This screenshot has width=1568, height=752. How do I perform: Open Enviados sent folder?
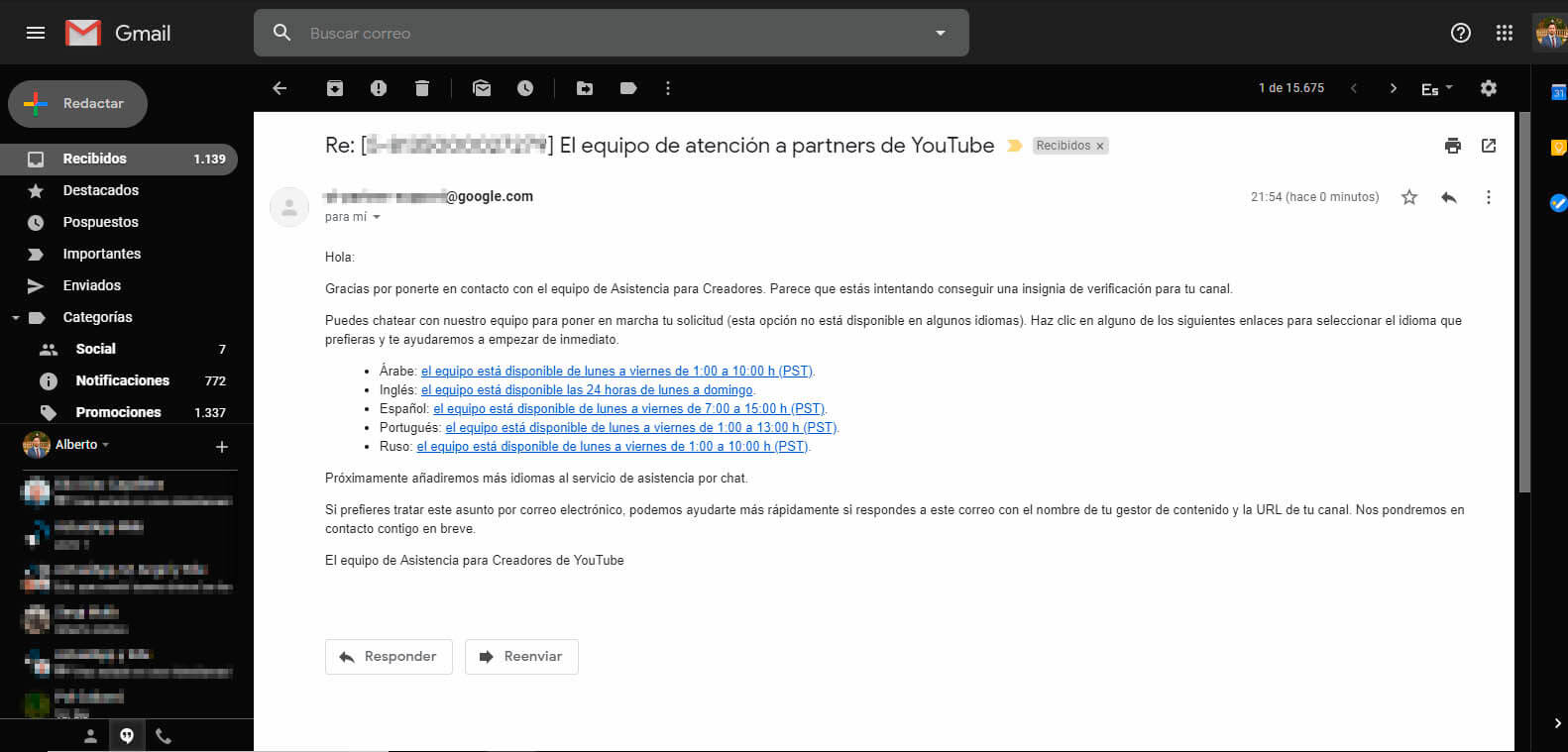119,285
